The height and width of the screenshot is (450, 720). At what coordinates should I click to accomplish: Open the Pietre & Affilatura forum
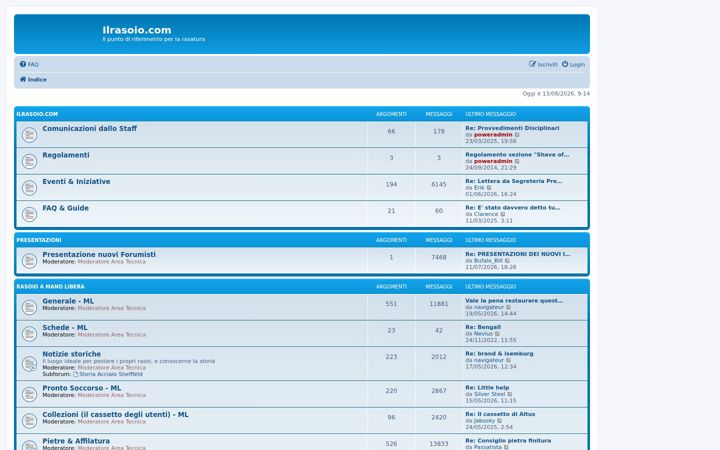pyautogui.click(x=76, y=441)
